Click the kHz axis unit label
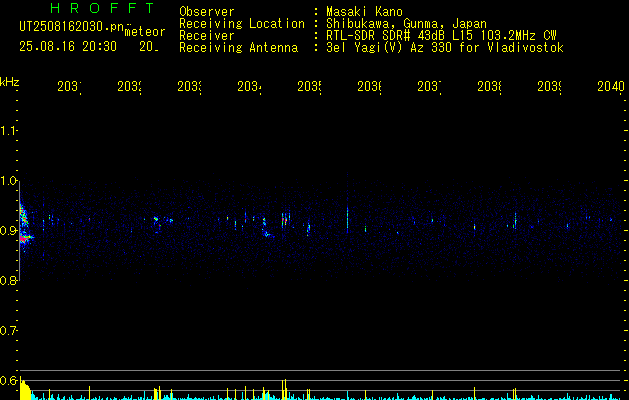629x400 pixels. pos(10,82)
